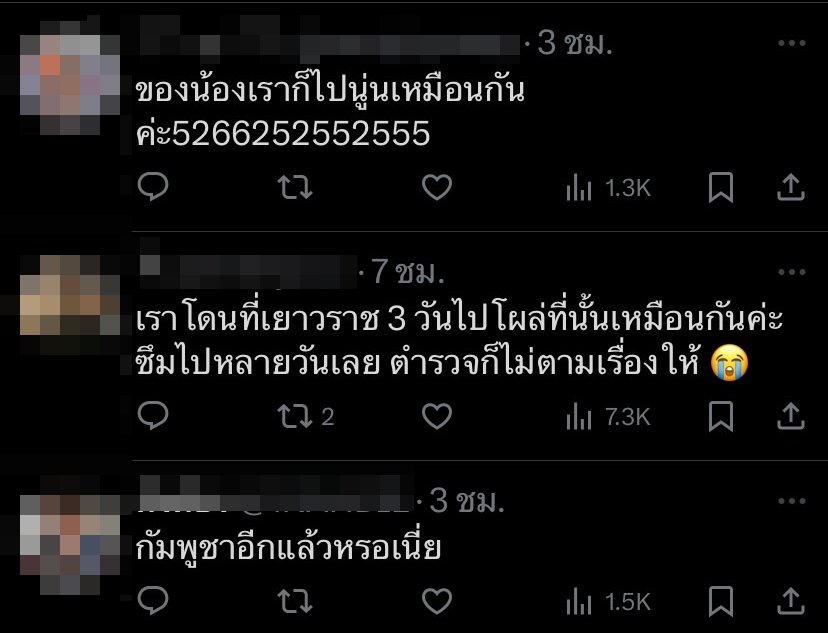Reply to the กัมพูชาอีกแล้วหรอเนี่ย tweet
Image resolution: width=828 pixels, height=633 pixels.
(x=153, y=600)
